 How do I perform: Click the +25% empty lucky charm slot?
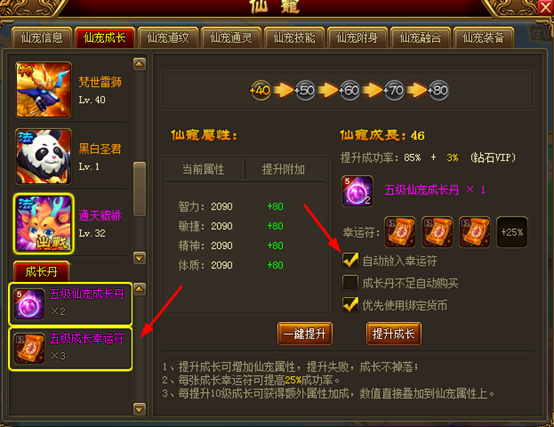click(x=512, y=232)
